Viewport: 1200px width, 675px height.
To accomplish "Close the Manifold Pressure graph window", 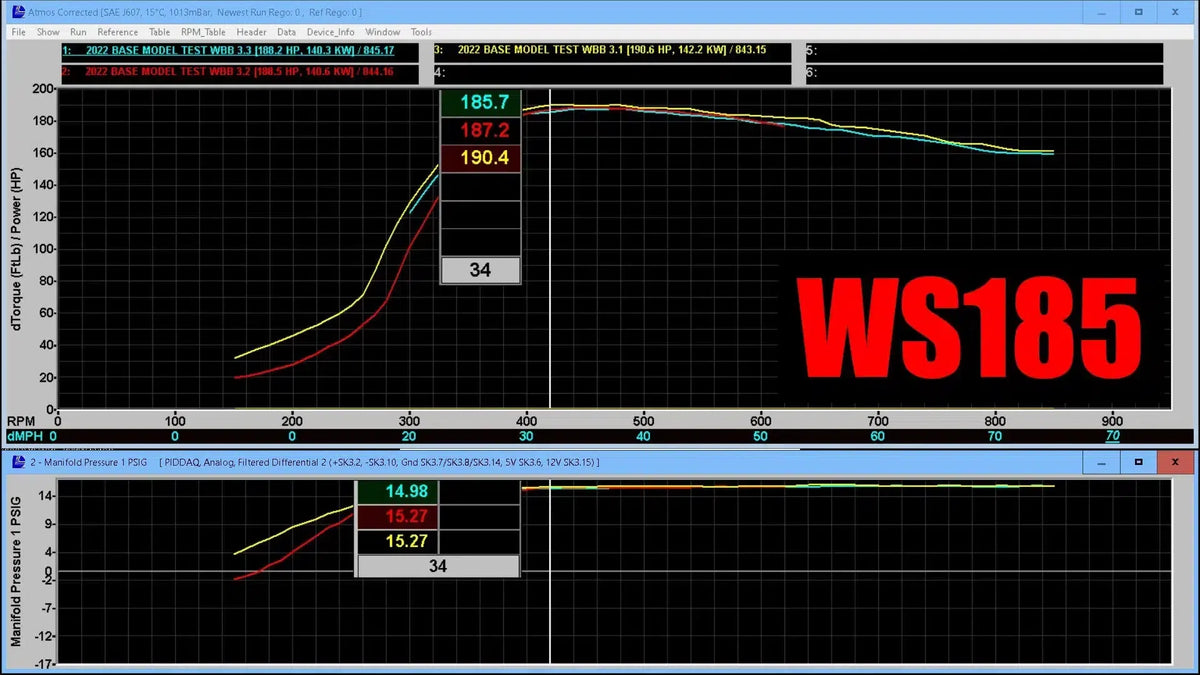I will click(1174, 462).
